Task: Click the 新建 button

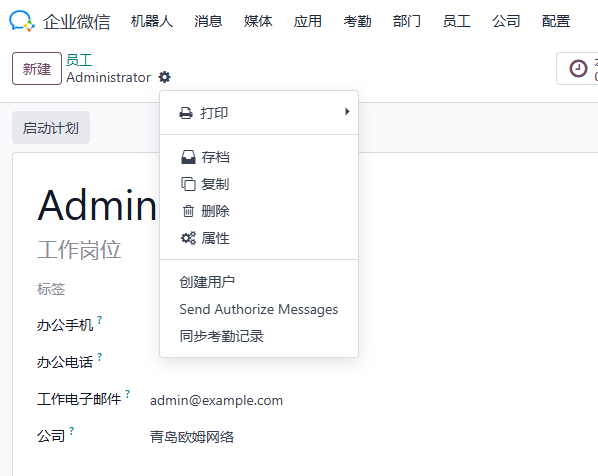Action: coord(37,69)
